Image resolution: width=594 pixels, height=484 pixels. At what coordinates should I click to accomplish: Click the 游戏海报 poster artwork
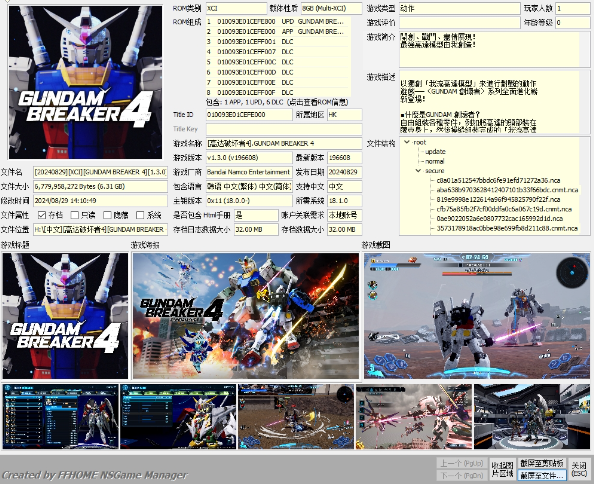tap(245, 316)
